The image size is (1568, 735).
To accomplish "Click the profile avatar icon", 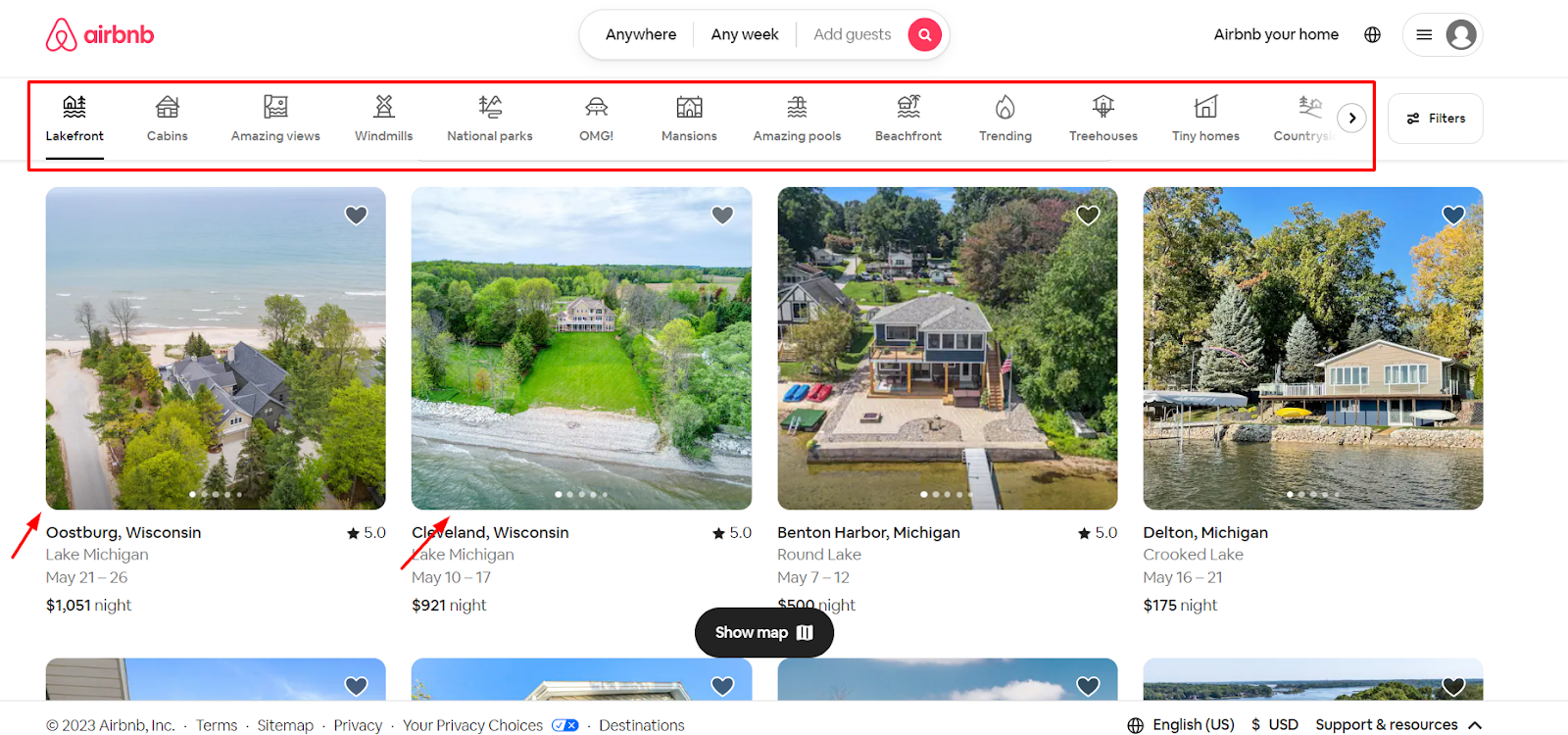I will [x=1460, y=35].
